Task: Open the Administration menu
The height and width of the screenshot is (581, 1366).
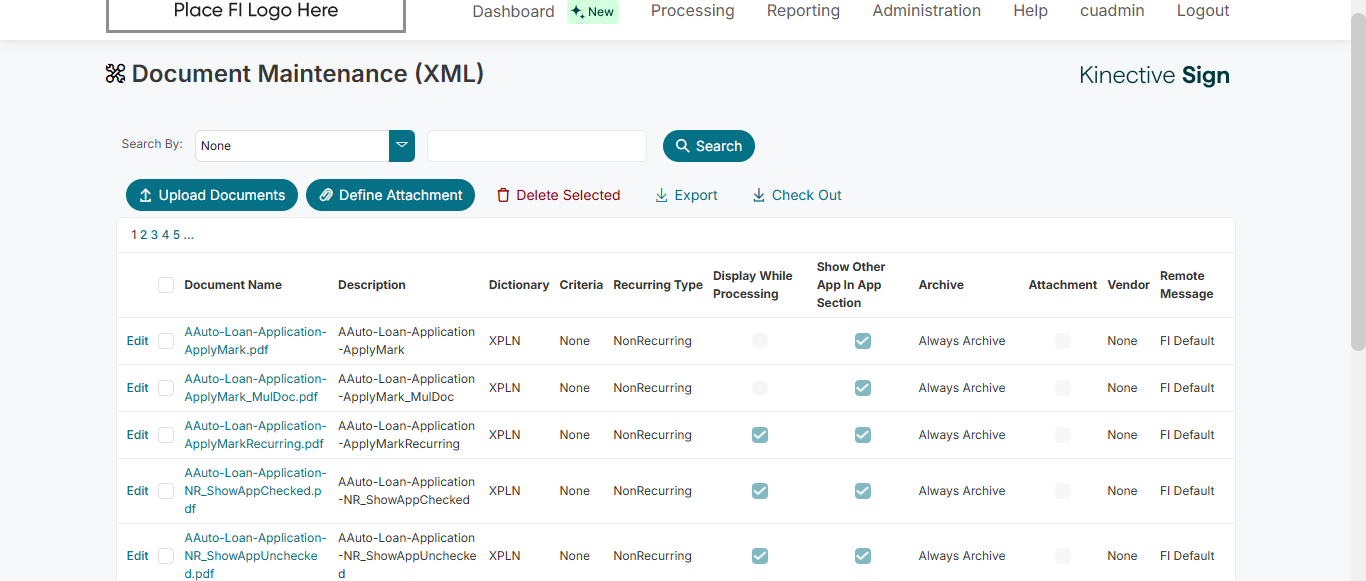Action: pos(926,11)
